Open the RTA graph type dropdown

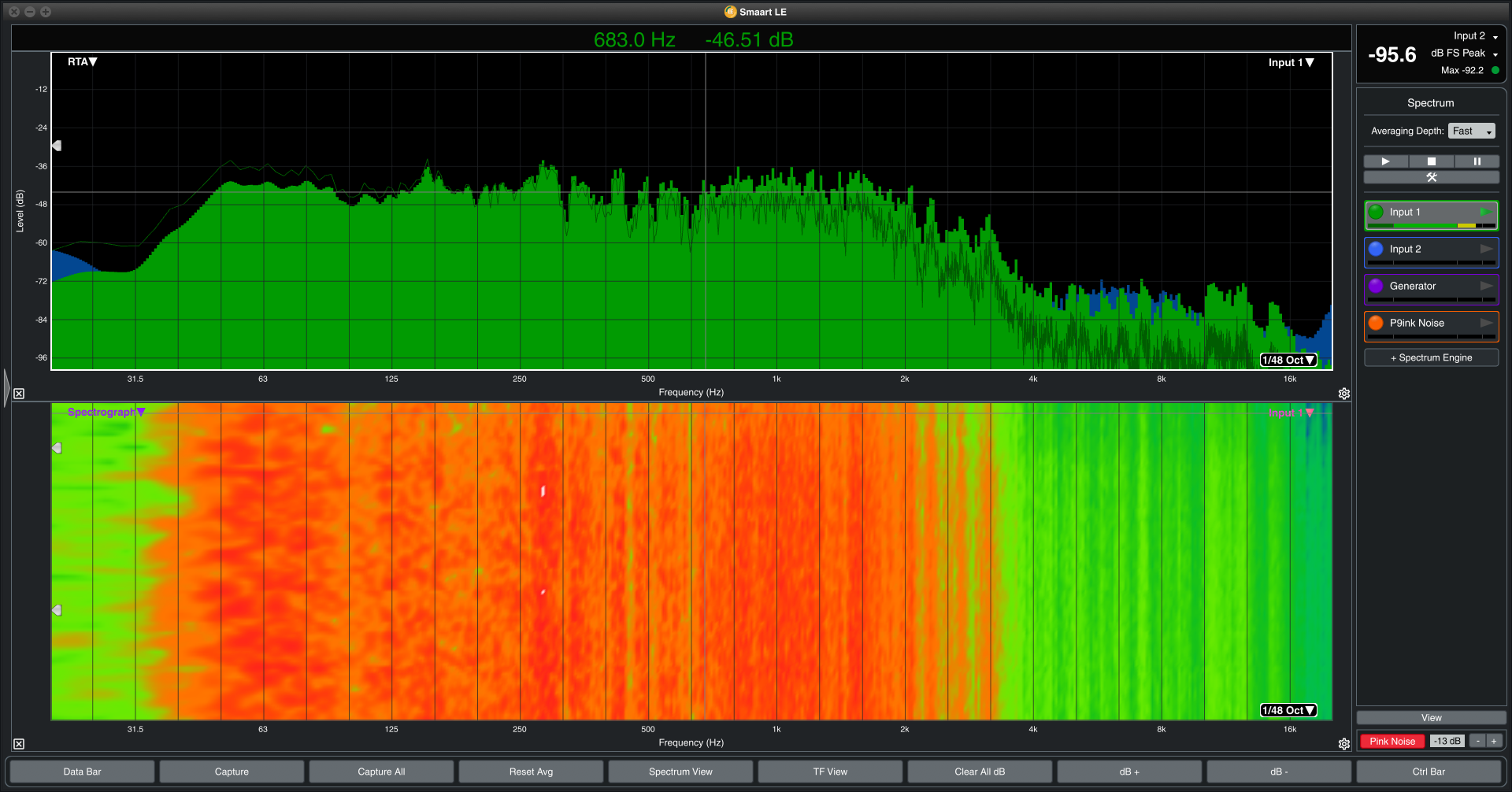[x=82, y=61]
